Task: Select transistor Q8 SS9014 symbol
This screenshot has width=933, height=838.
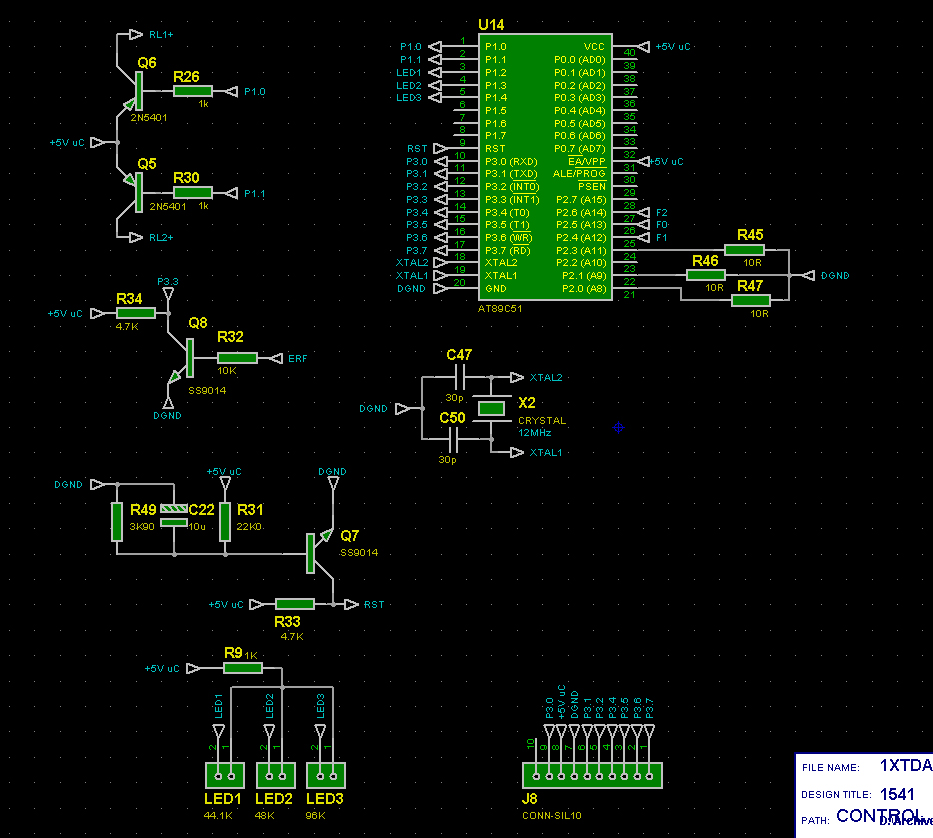Action: click(183, 358)
